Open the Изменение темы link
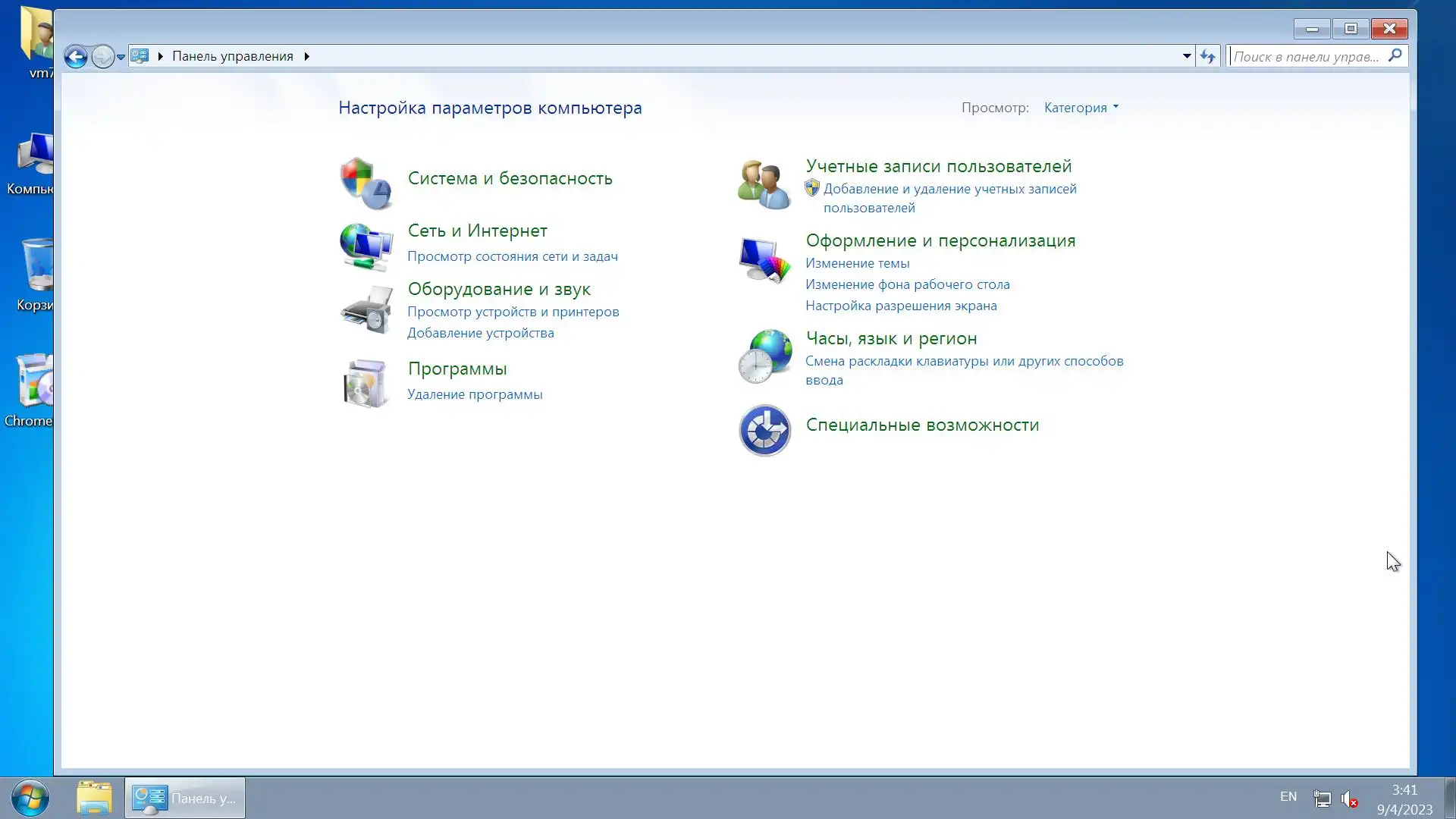This screenshot has width=1456, height=819. pos(857,263)
